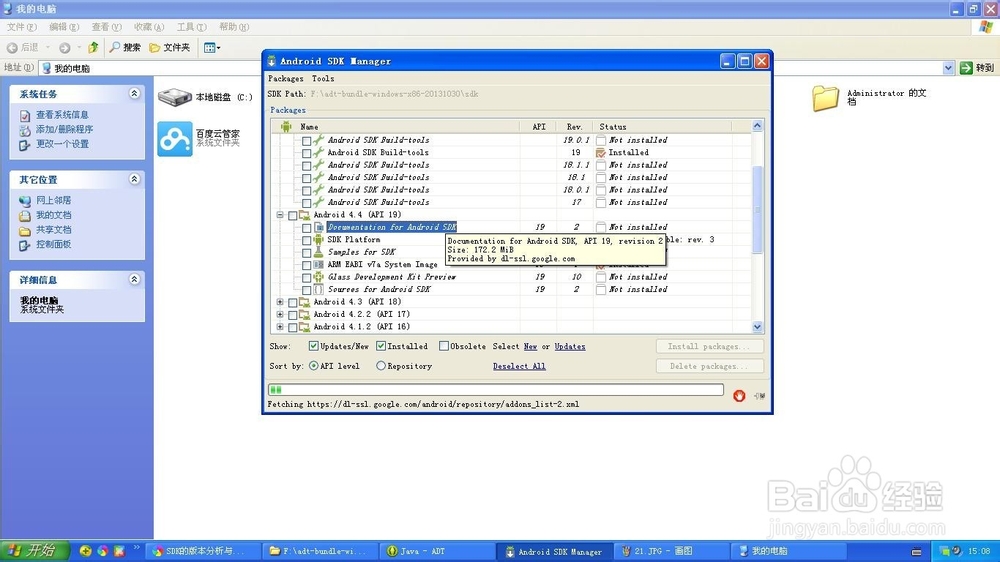Expand the Android 4.3 (API 18) node
This screenshot has width=1000, height=562.
(x=280, y=302)
